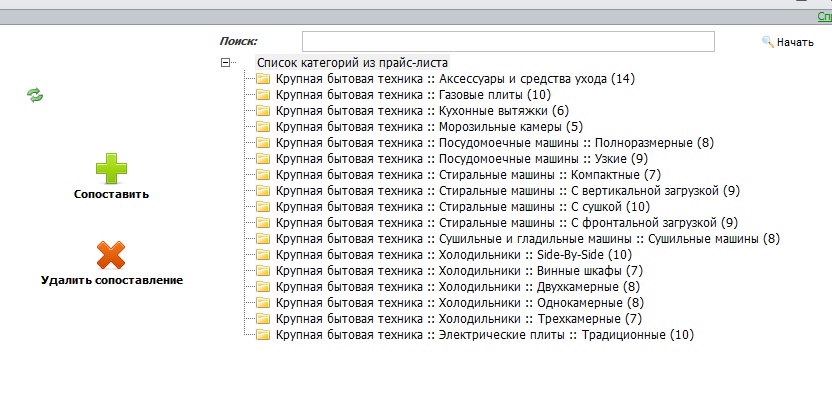
Task: Select 'Холодильники :: Трехкамерные (7)'
Action: 459,319
